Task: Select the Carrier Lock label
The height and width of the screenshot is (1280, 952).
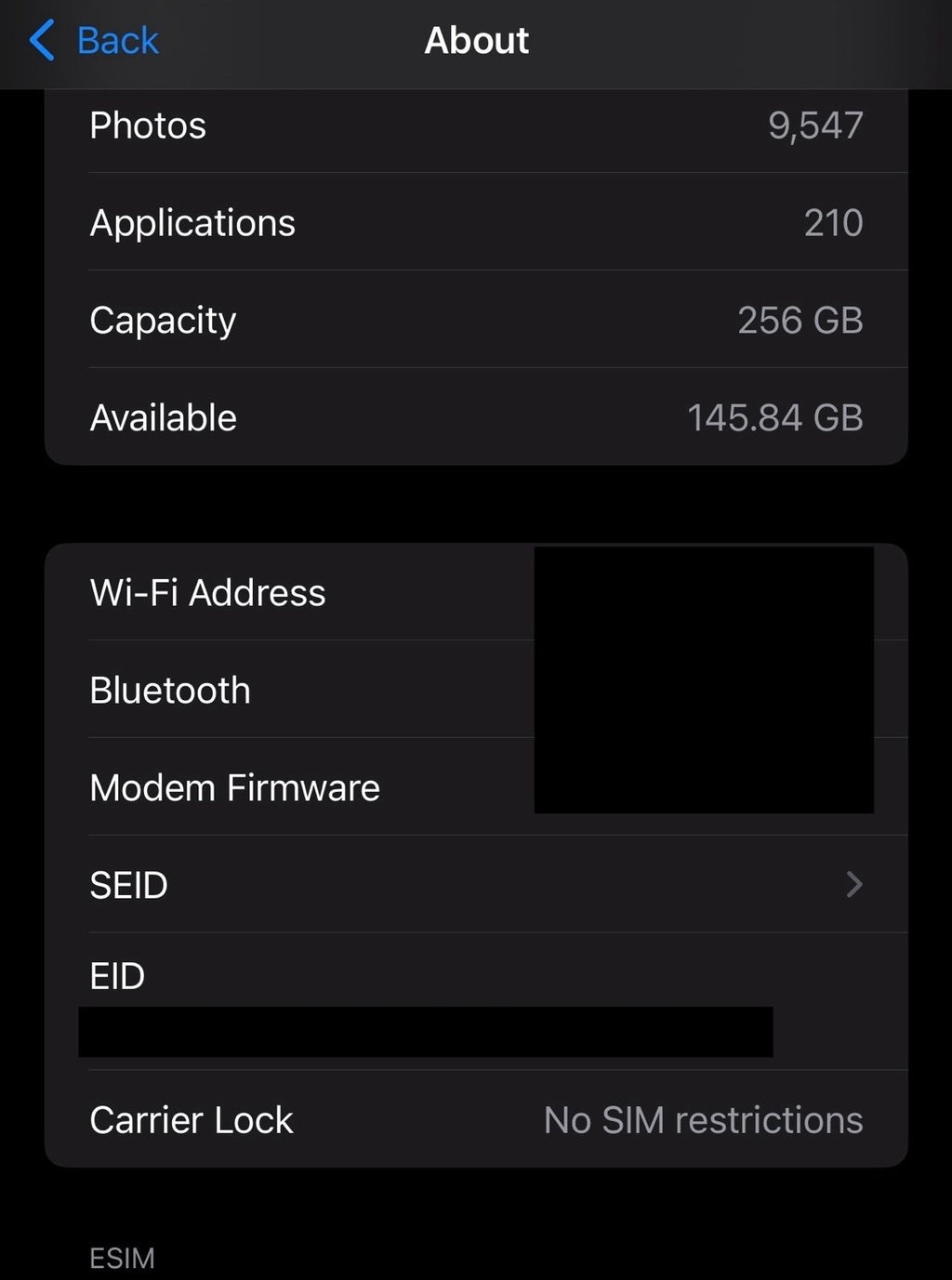Action: tap(192, 1120)
